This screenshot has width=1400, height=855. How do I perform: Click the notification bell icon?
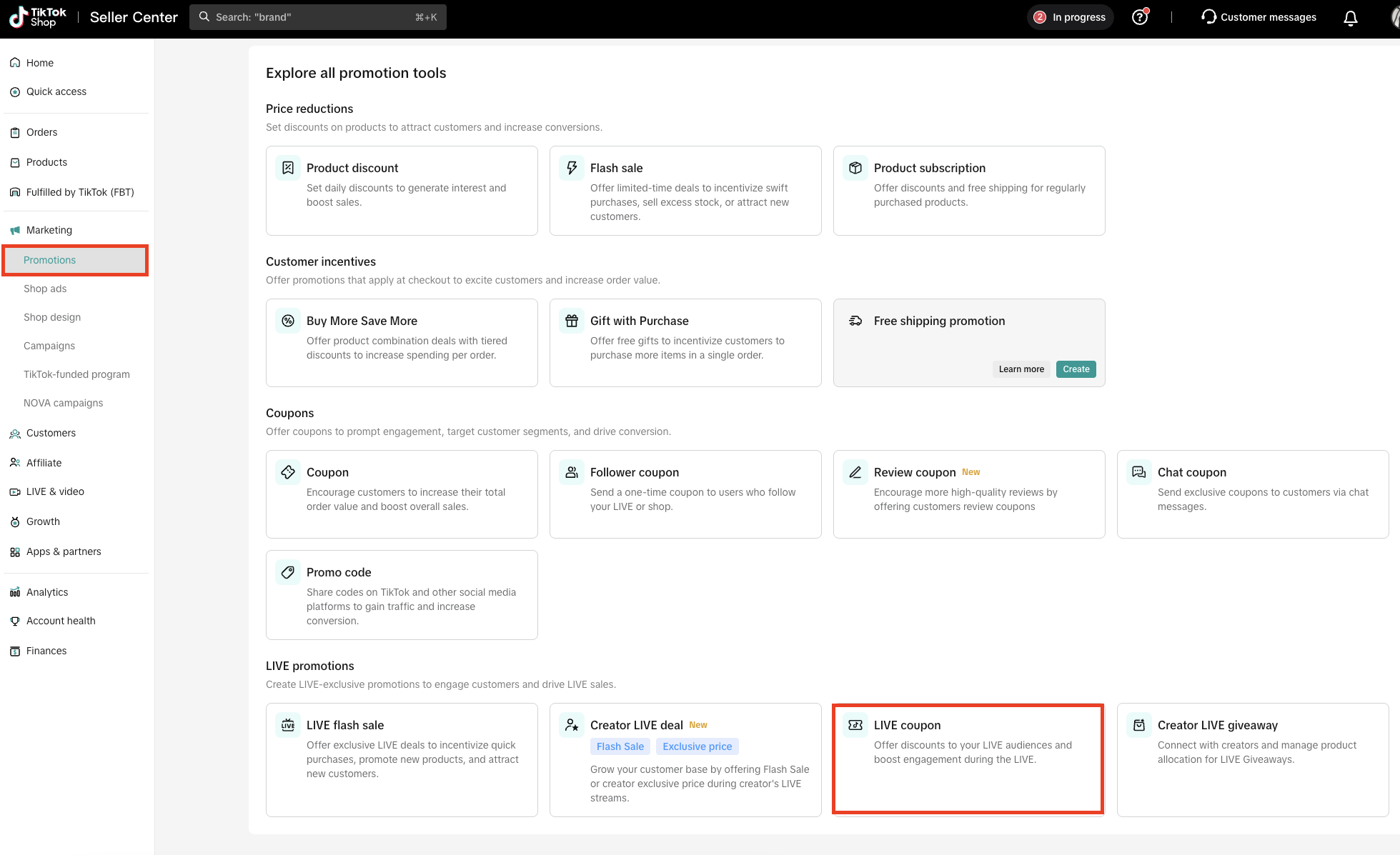(1350, 18)
